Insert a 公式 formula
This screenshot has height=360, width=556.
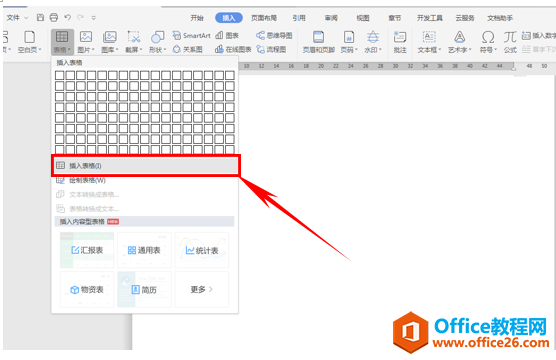click(510, 41)
